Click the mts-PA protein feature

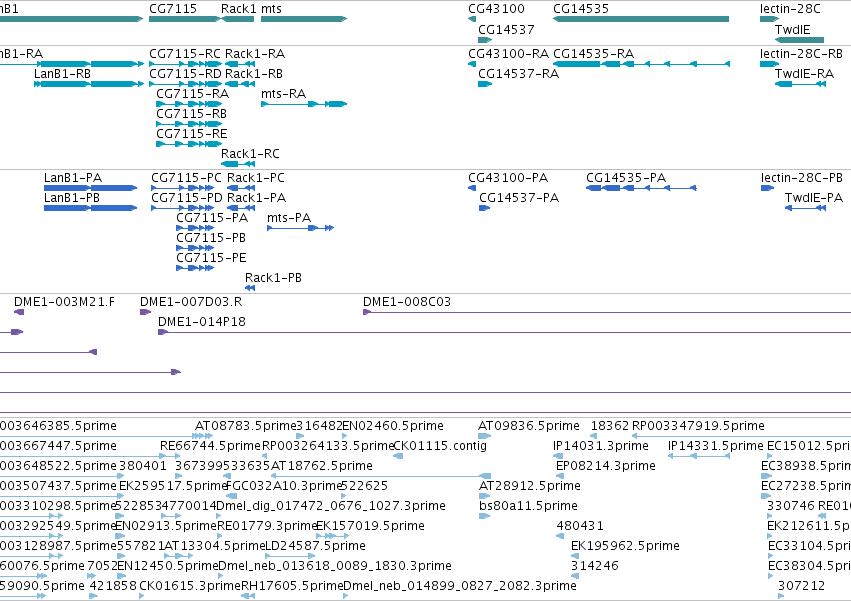(289, 218)
